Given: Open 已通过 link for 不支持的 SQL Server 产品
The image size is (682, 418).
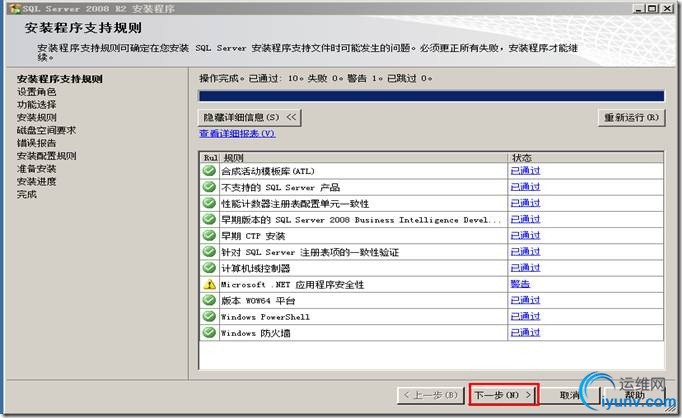Looking at the screenshot, I should (525, 187).
